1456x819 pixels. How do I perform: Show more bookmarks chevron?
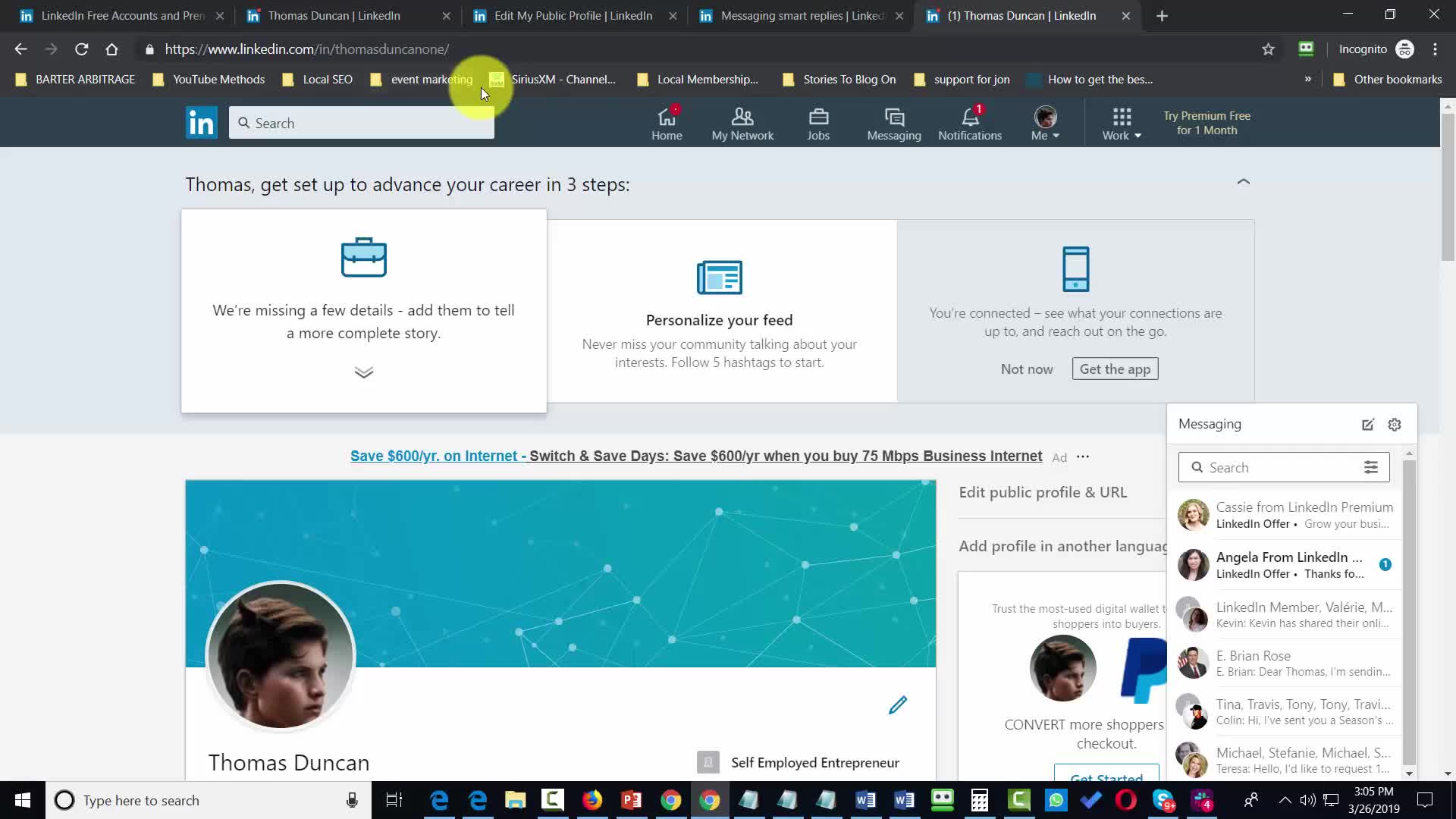(1307, 79)
